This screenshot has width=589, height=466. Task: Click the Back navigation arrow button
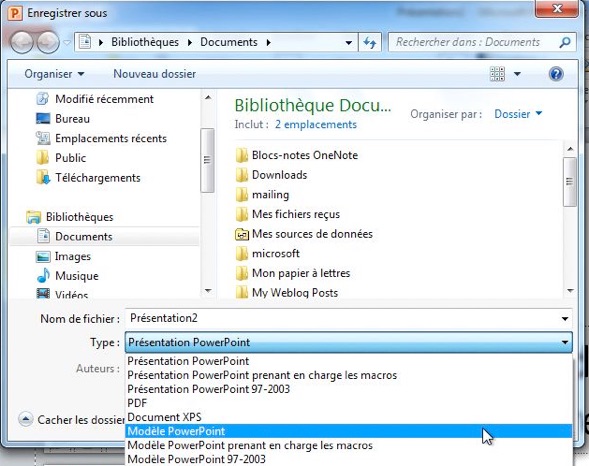pos(22,42)
